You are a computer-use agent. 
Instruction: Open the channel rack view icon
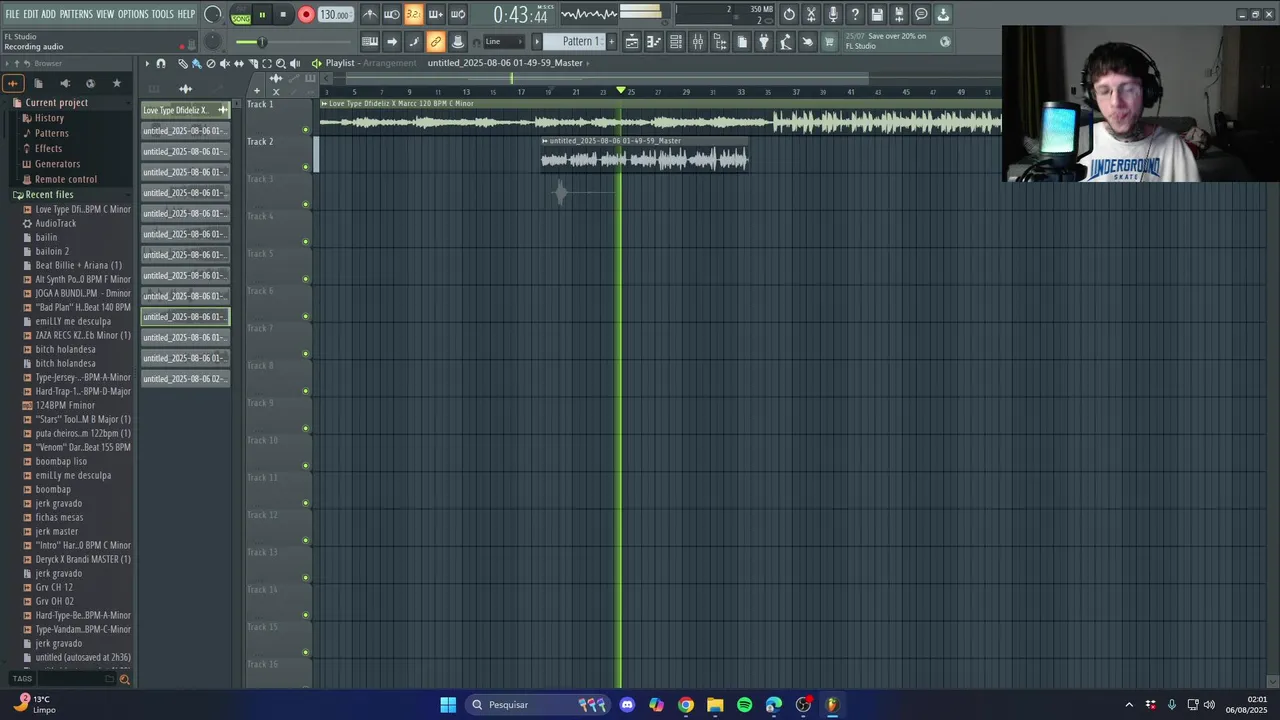click(676, 42)
